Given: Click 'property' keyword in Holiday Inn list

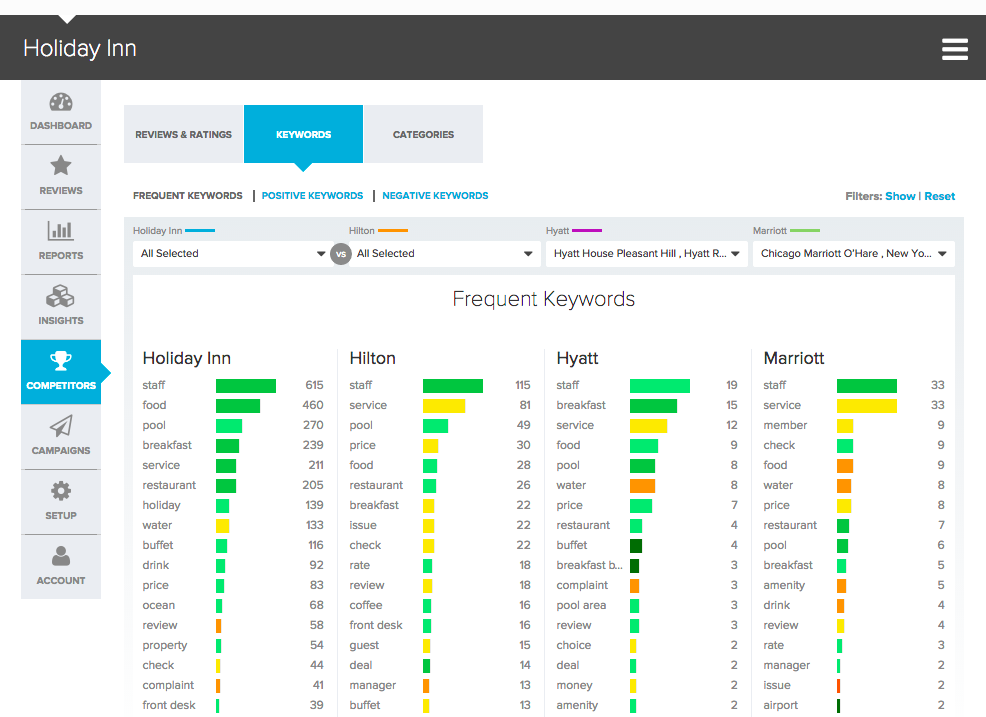Looking at the screenshot, I should click(165, 645).
